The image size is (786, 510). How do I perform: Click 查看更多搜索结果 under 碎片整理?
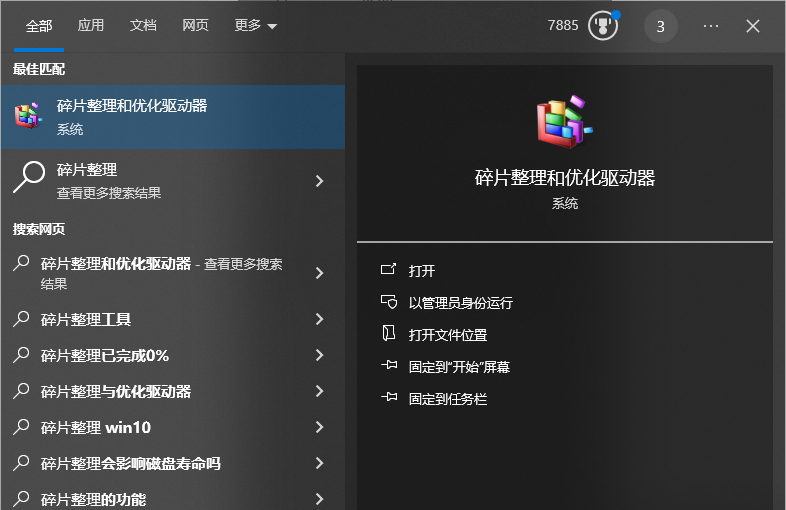coord(109,193)
